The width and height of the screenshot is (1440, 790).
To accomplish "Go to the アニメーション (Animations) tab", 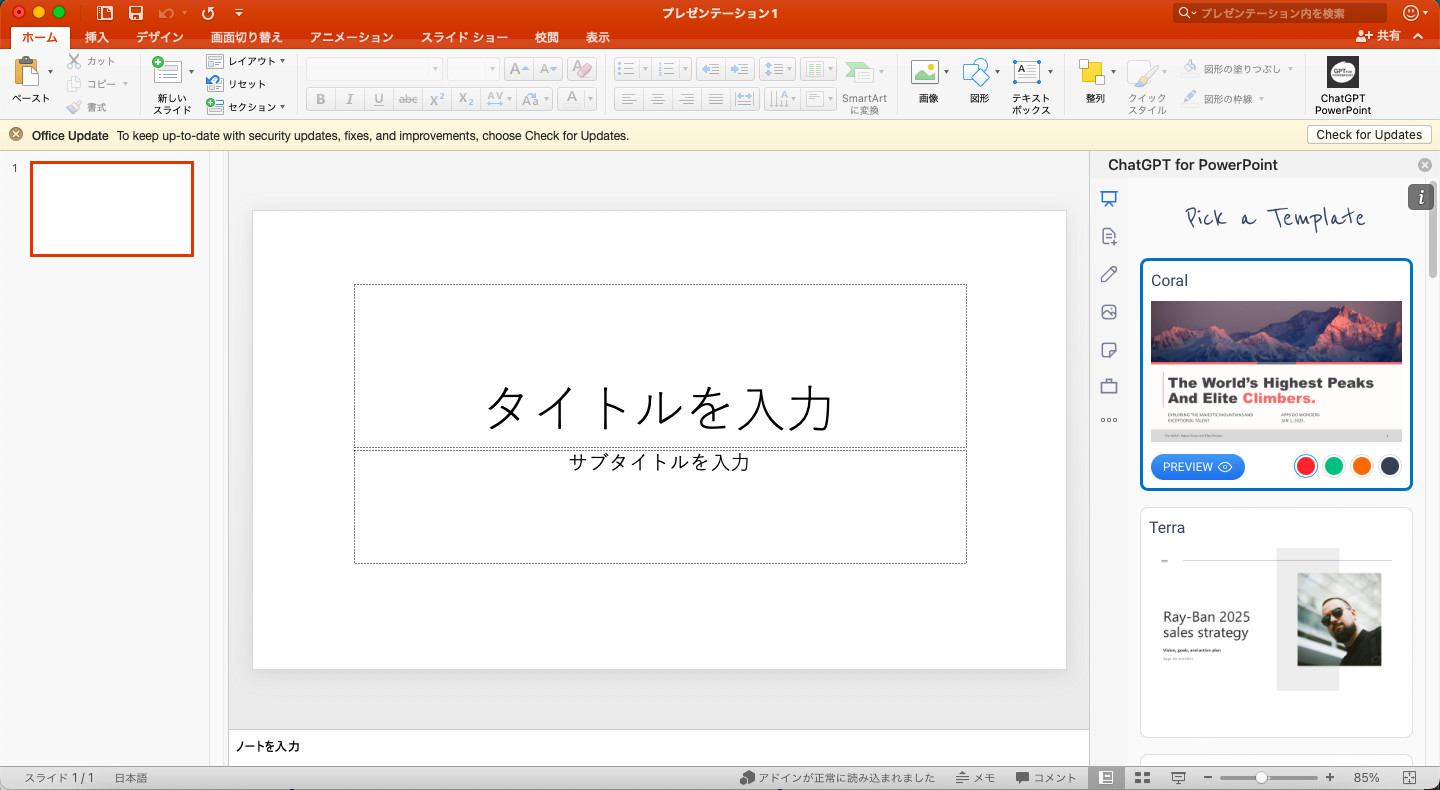I will point(352,37).
